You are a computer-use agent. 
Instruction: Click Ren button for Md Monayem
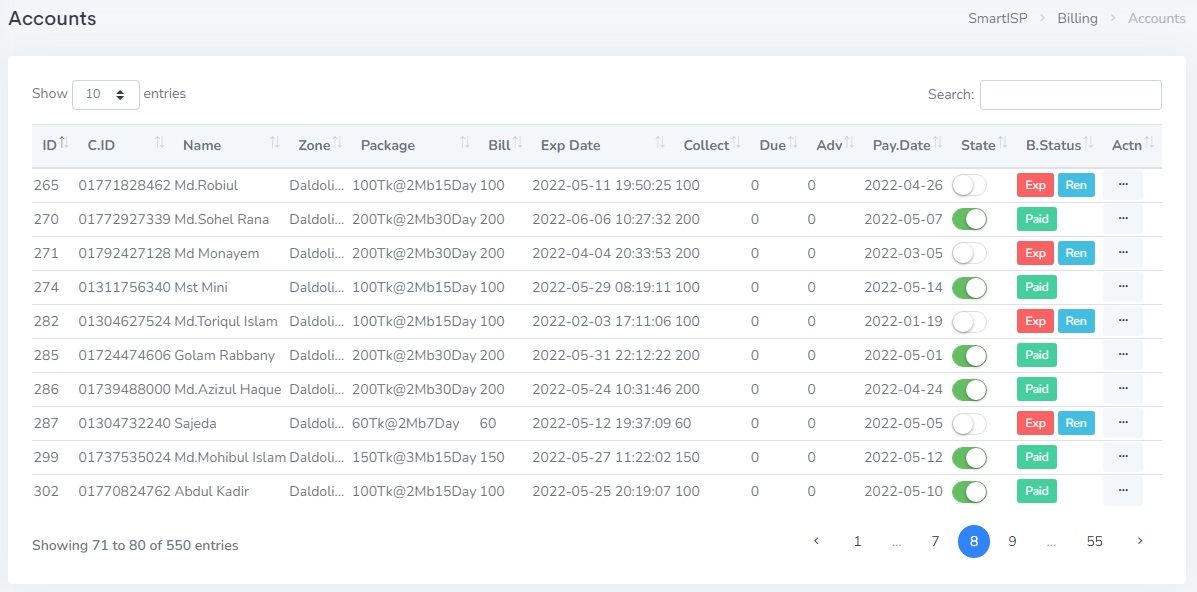coord(1076,253)
